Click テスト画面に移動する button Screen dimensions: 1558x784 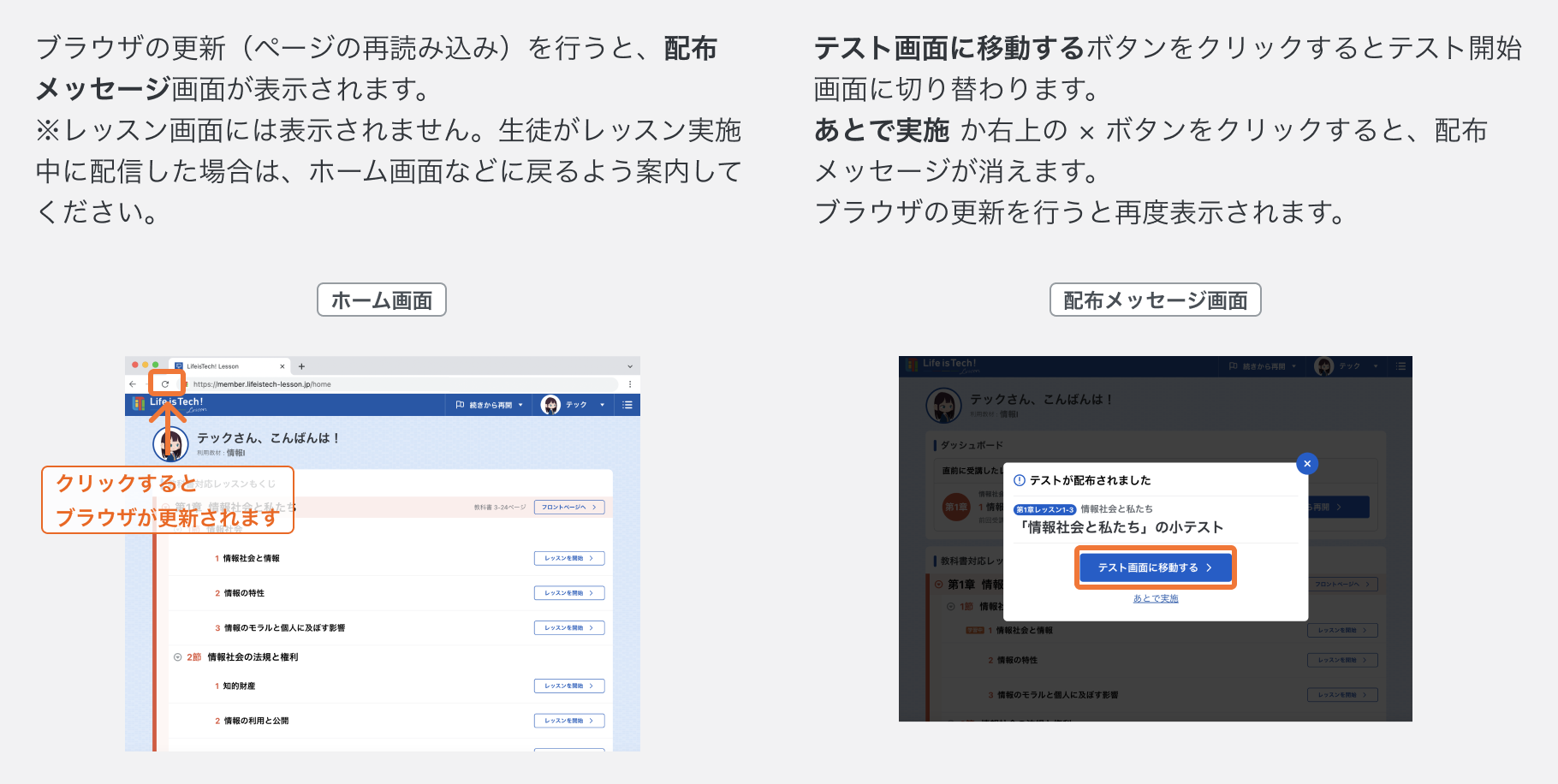tap(1156, 567)
